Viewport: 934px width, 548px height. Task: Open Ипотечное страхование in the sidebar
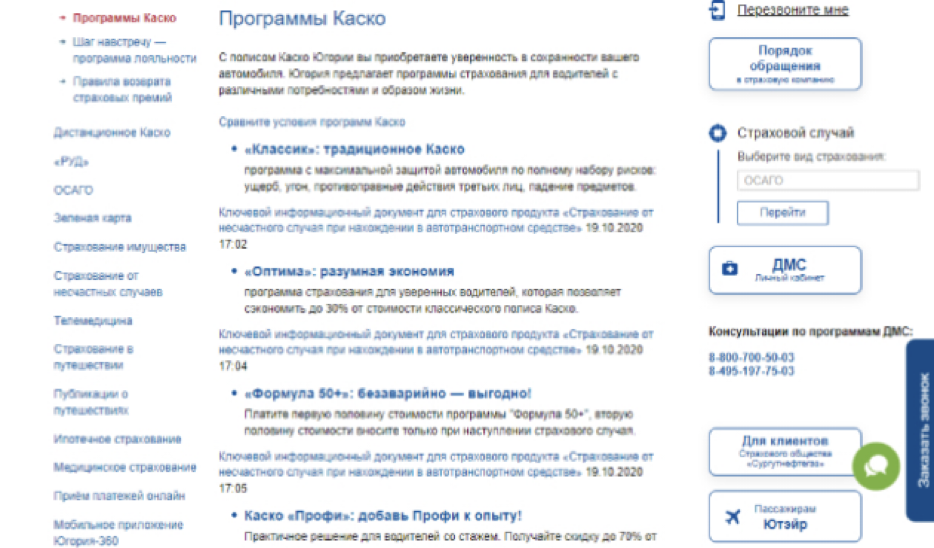117,439
